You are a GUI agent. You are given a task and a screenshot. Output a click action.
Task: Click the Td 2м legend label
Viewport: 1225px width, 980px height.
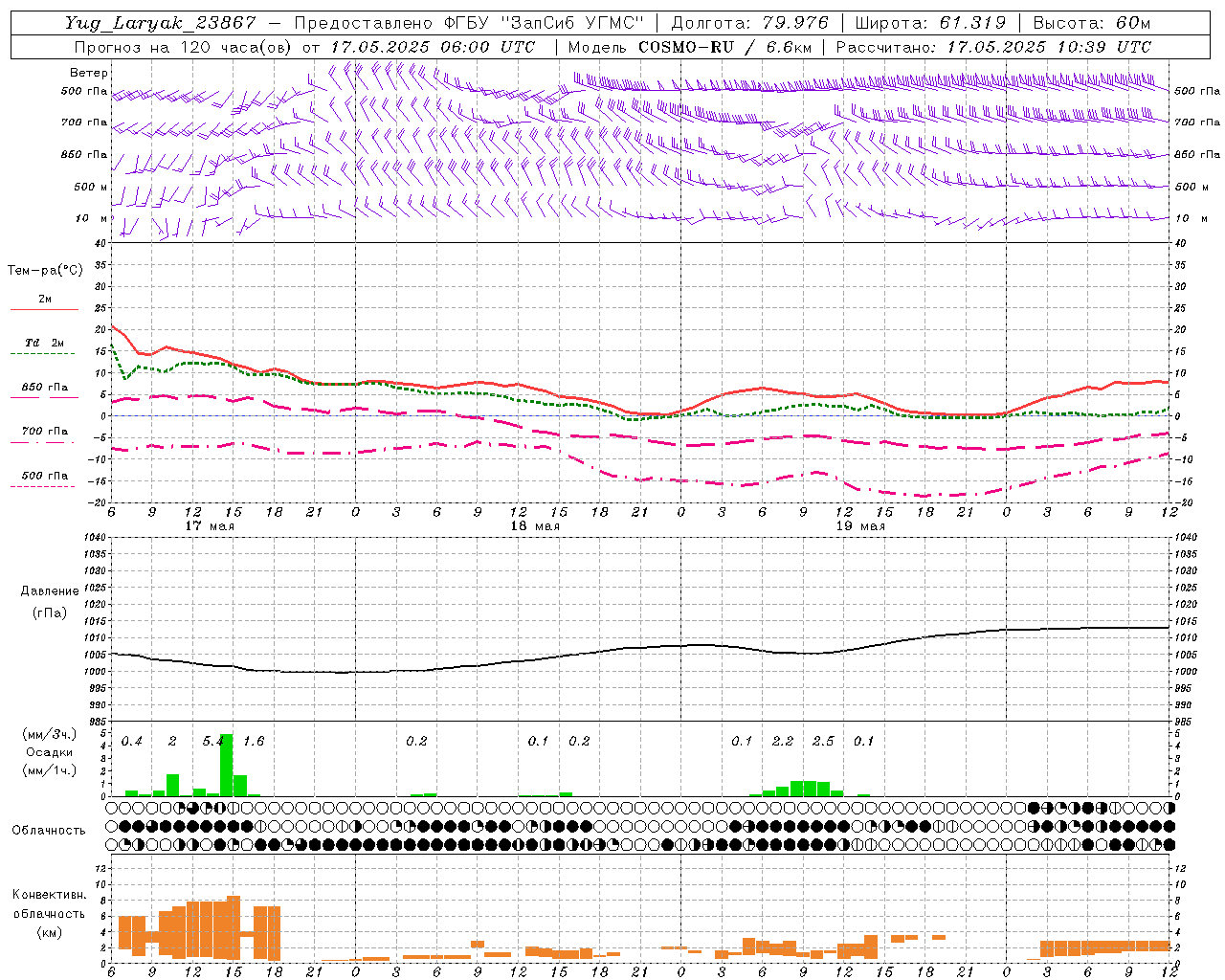(x=45, y=343)
